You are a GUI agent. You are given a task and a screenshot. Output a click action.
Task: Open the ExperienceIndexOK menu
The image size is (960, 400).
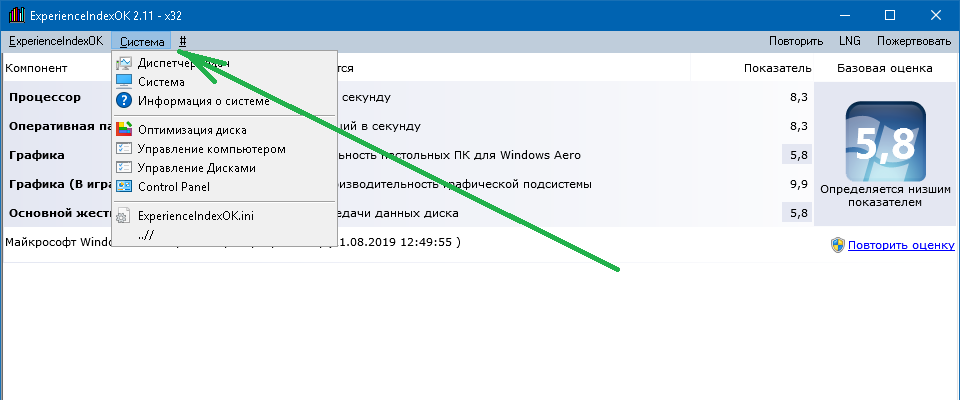click(x=56, y=42)
